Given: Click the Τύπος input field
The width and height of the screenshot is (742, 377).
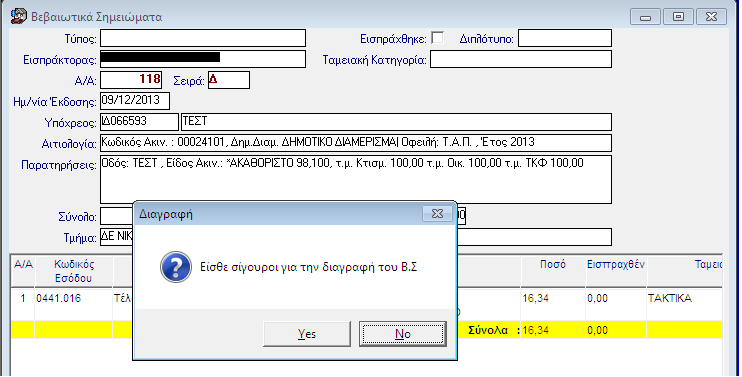Looking at the screenshot, I should [x=203, y=38].
